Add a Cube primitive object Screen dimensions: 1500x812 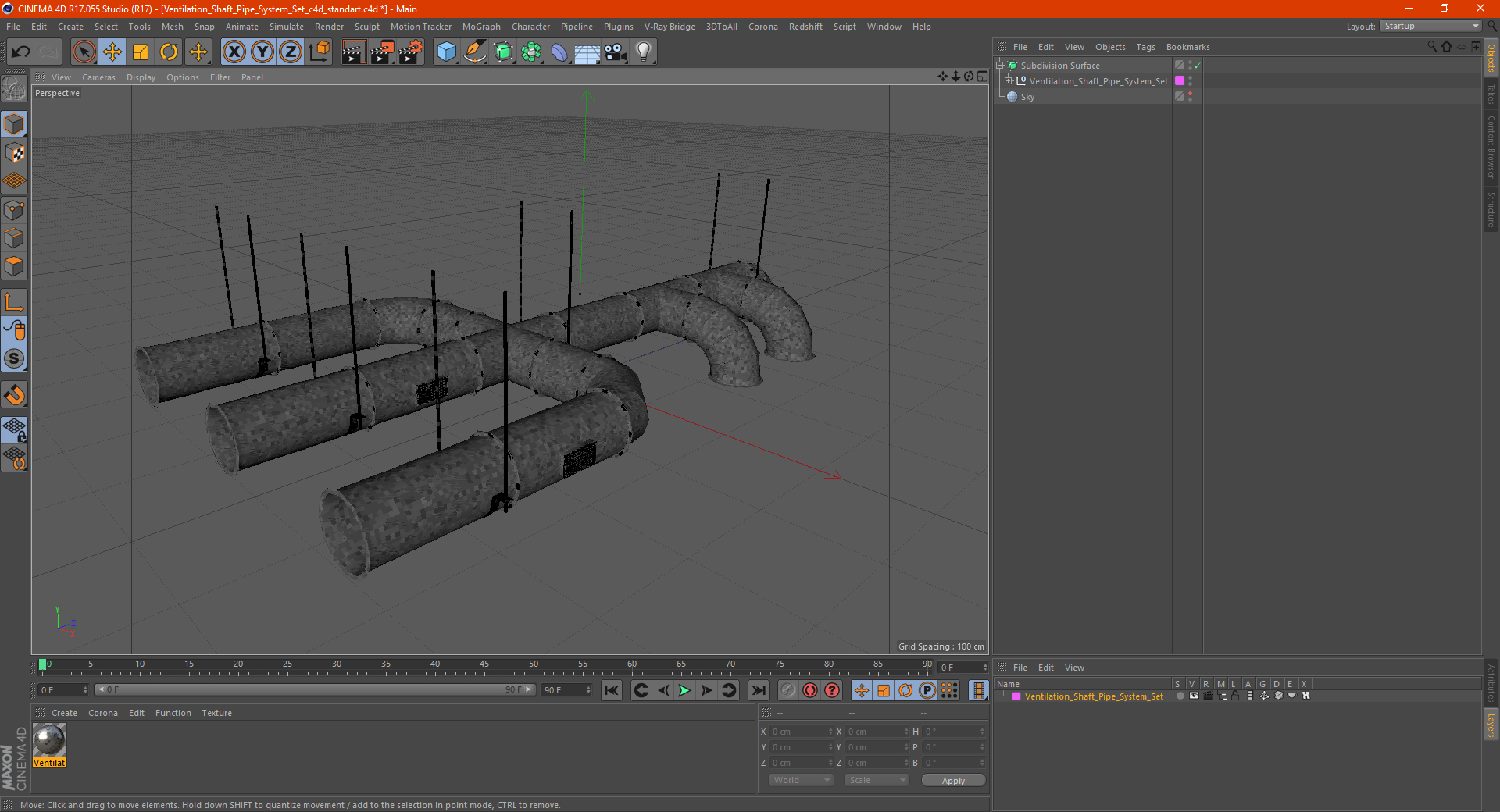(446, 52)
